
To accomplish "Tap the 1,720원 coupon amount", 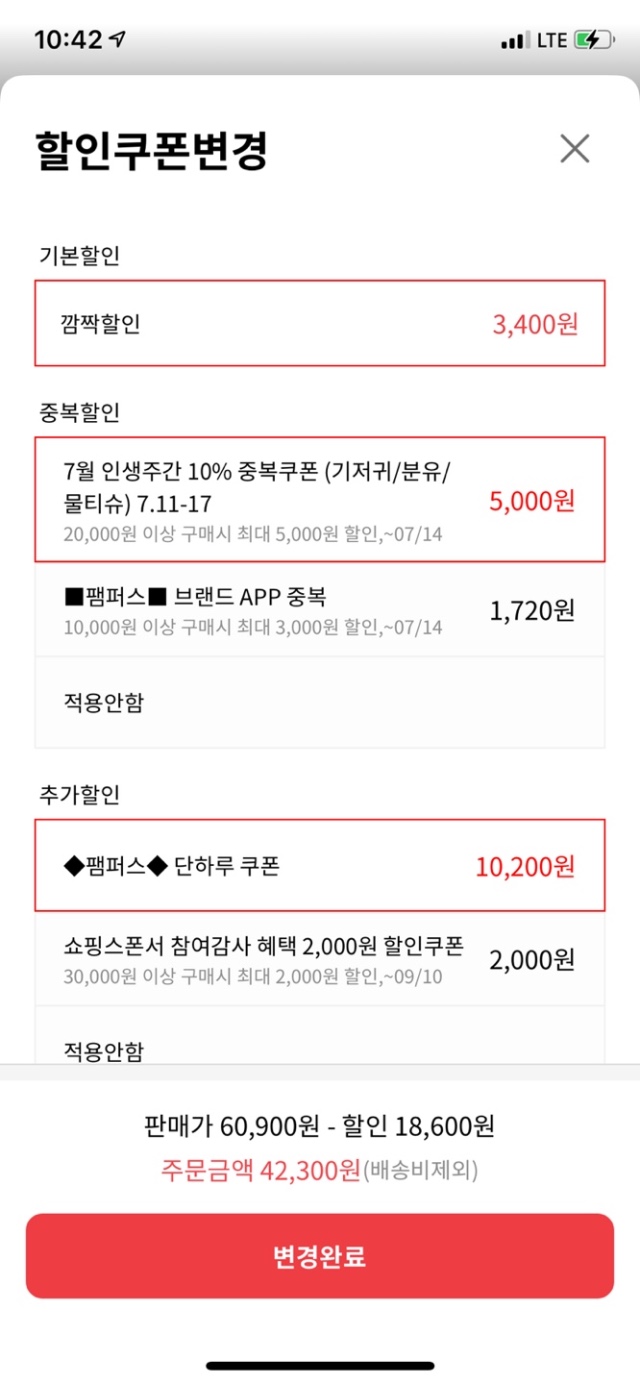I will point(532,610).
